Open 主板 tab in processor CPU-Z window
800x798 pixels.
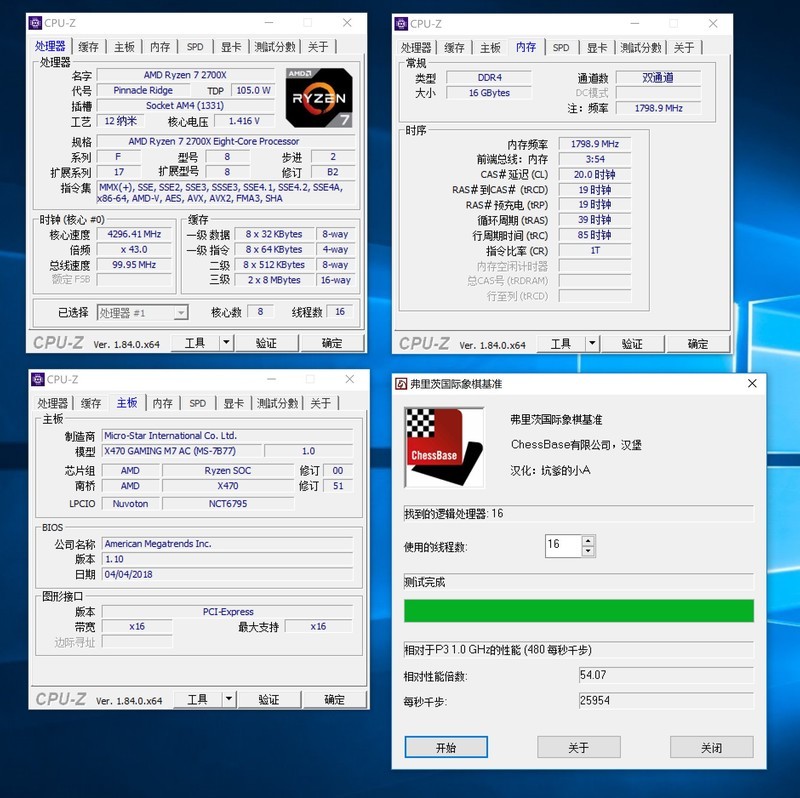[x=124, y=47]
